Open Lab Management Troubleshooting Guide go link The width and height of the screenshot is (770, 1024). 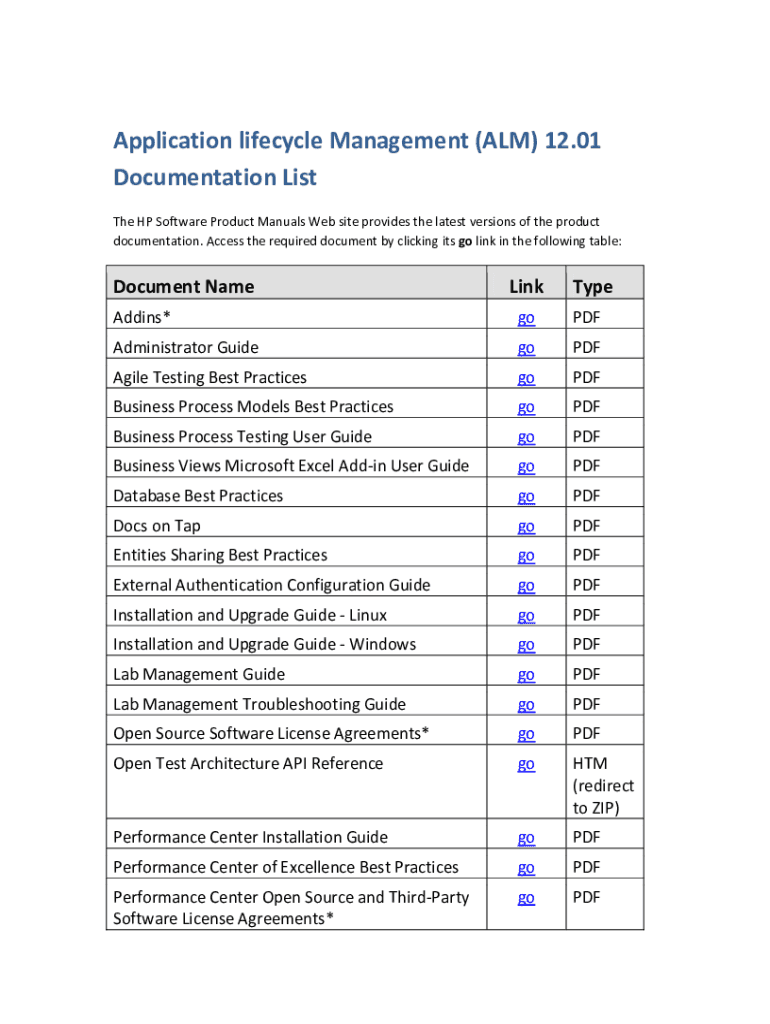pos(526,705)
